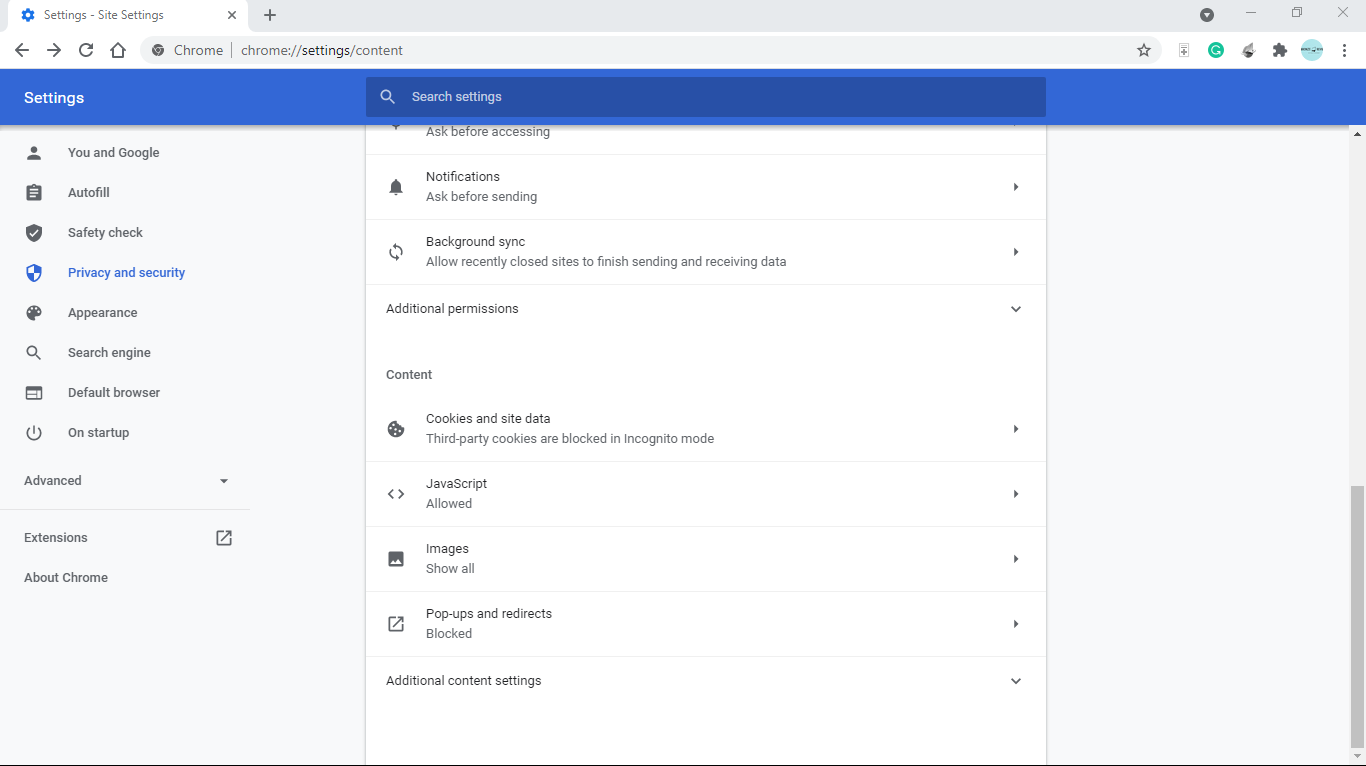1366x766 pixels.
Task: Expand the Advanced sidebar section
Action: pos(126,481)
